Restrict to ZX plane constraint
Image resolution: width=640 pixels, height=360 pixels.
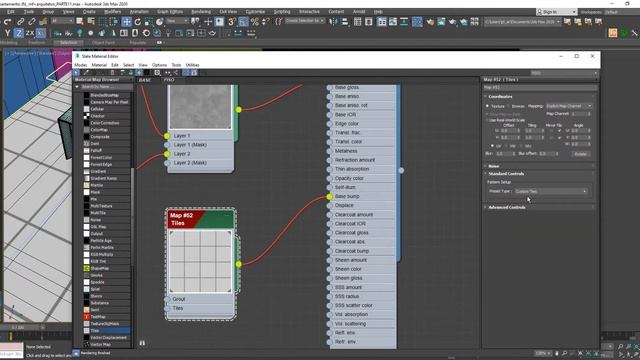(30, 33)
